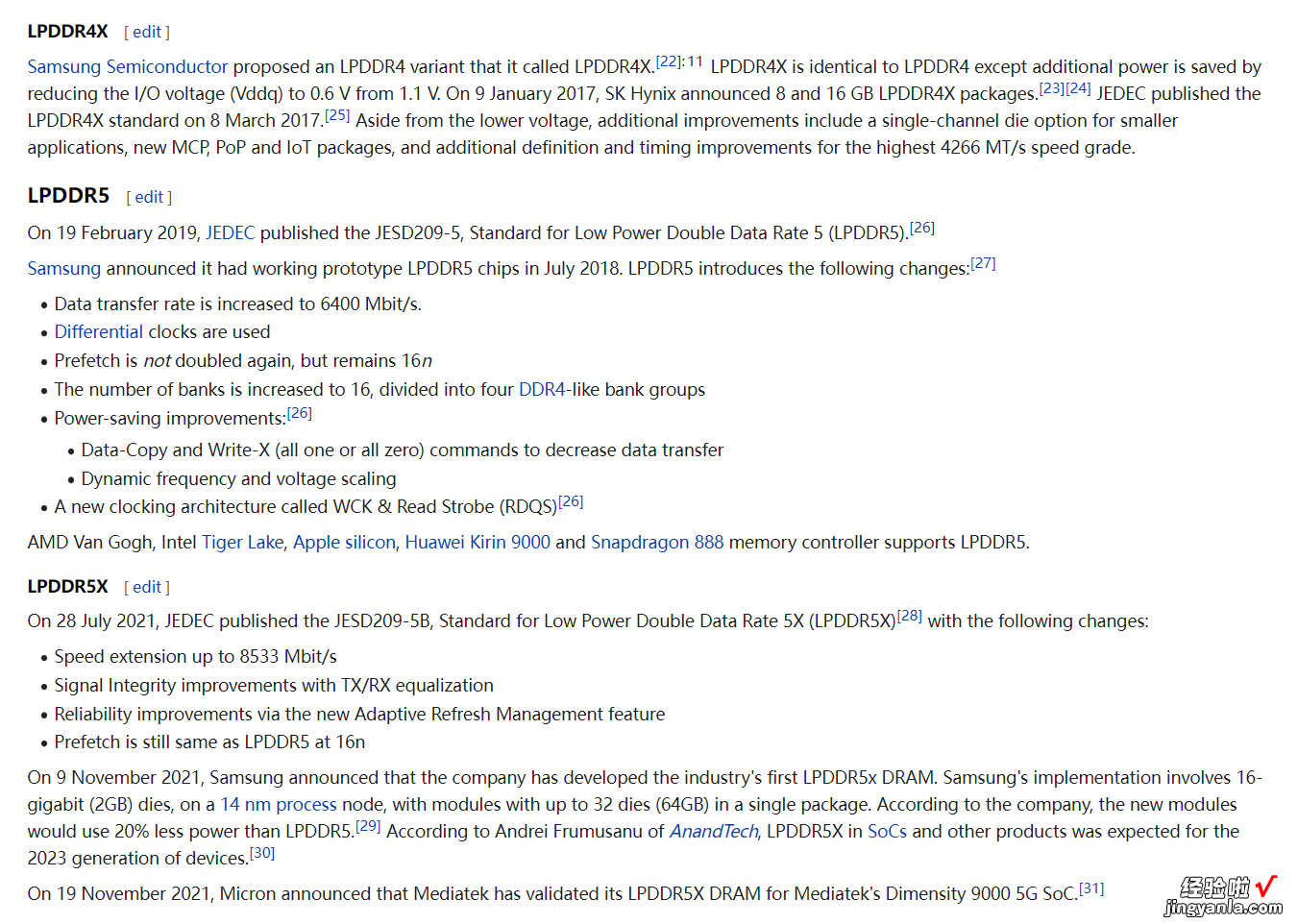Screen dimensions: 1298x924
Task: Open the AnandTech link
Action: pyautogui.click(x=714, y=831)
